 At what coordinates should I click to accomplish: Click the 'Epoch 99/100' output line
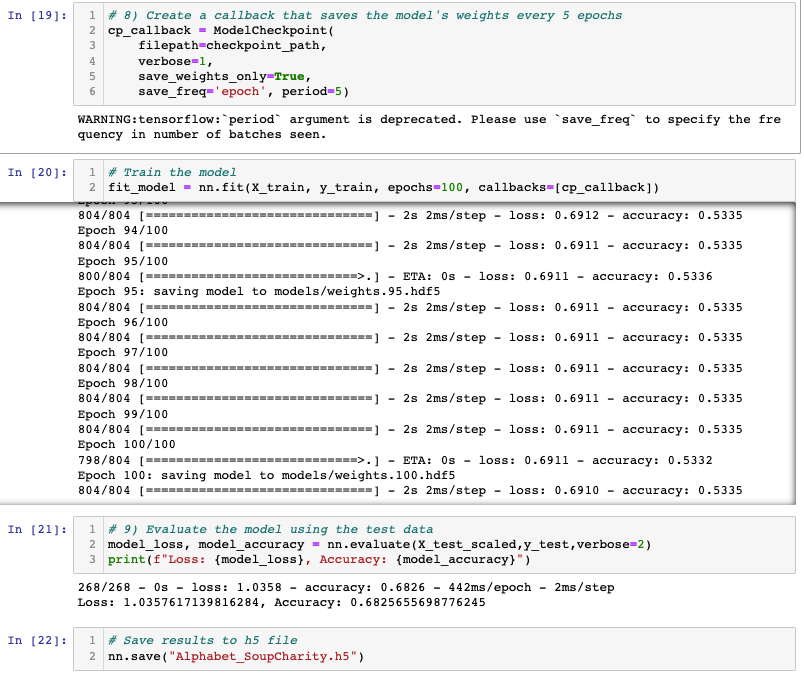(123, 414)
